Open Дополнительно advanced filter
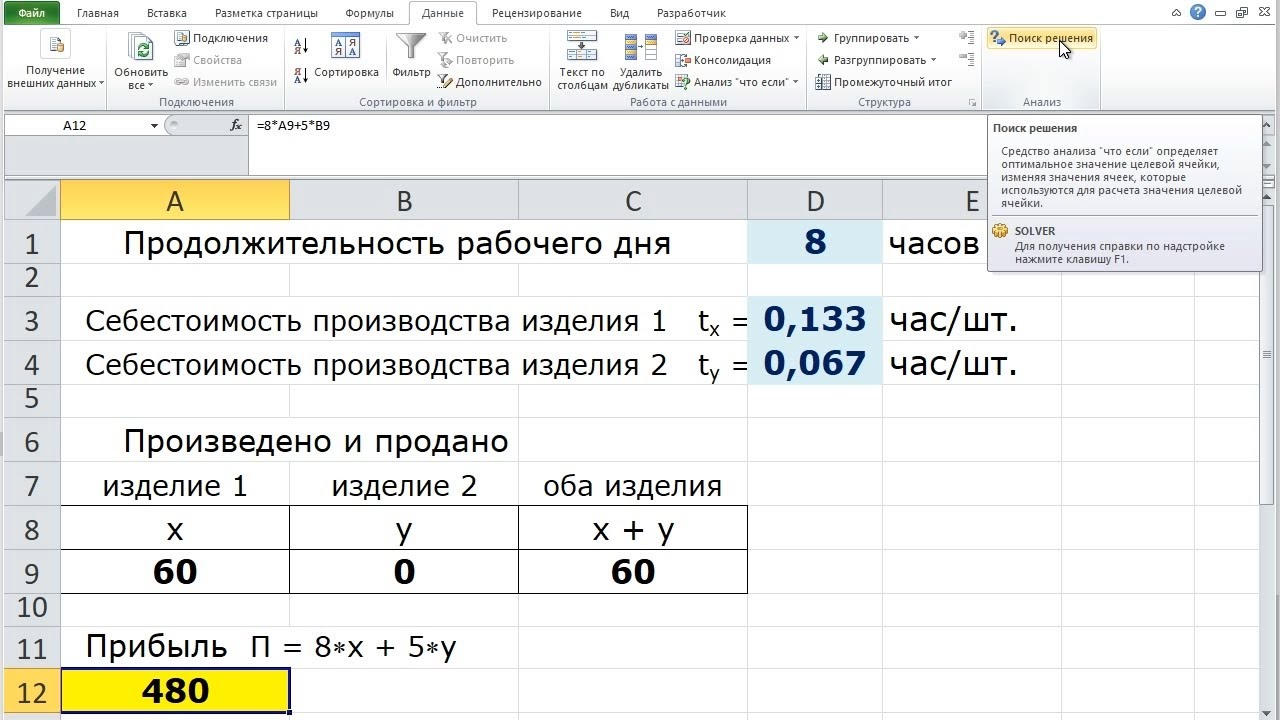Screen dimensions: 1280x720 [x=490, y=82]
